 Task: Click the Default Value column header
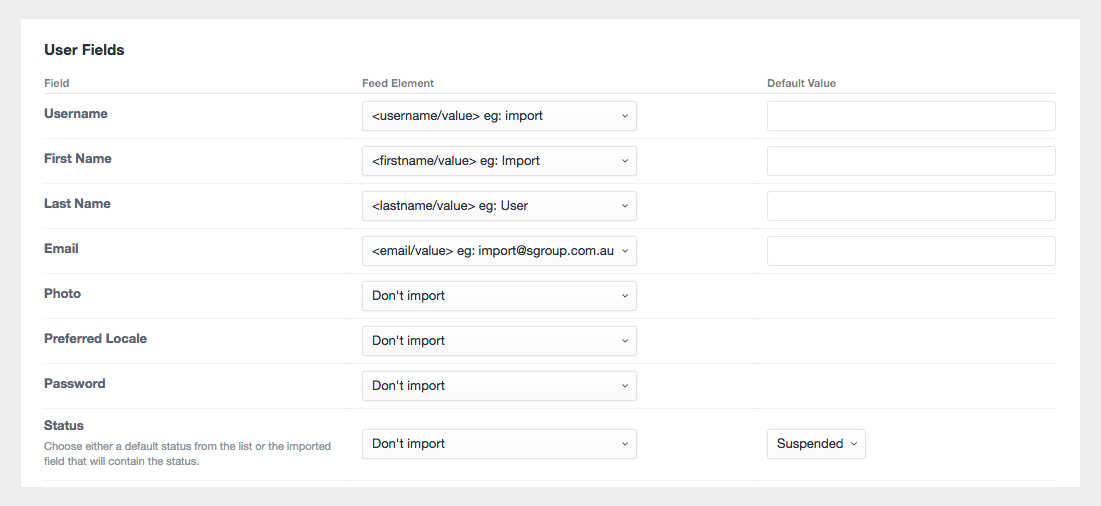point(801,83)
